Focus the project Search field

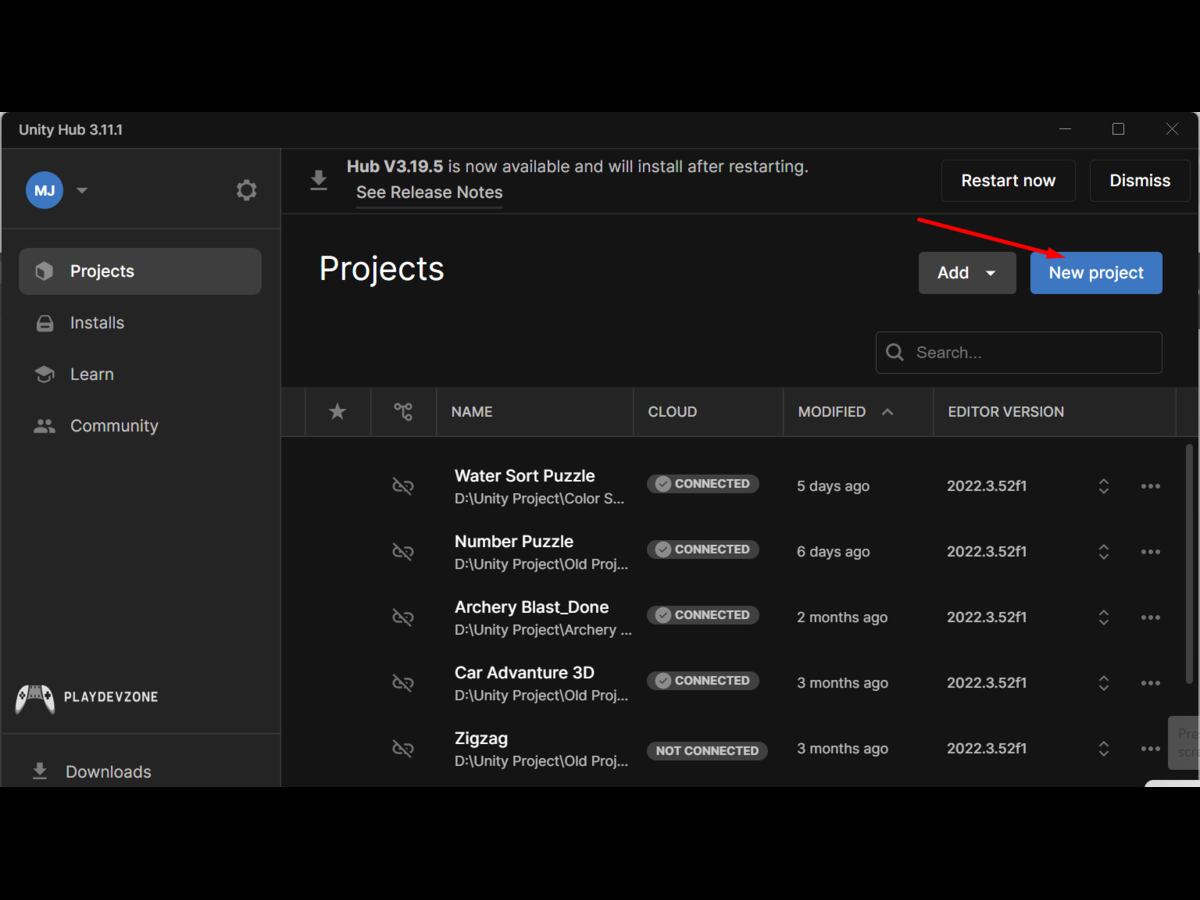tap(1019, 352)
